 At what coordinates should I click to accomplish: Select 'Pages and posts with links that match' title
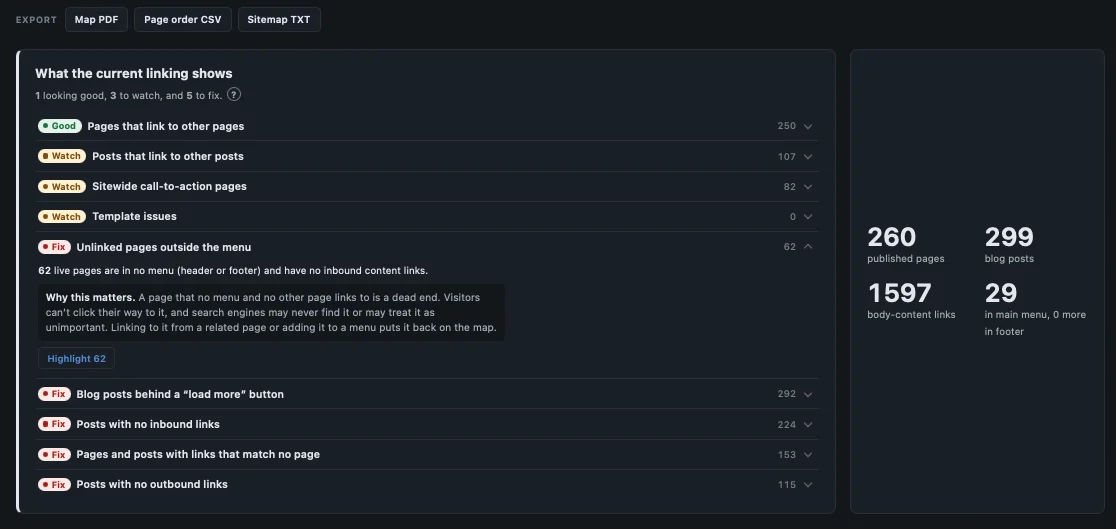point(198,454)
